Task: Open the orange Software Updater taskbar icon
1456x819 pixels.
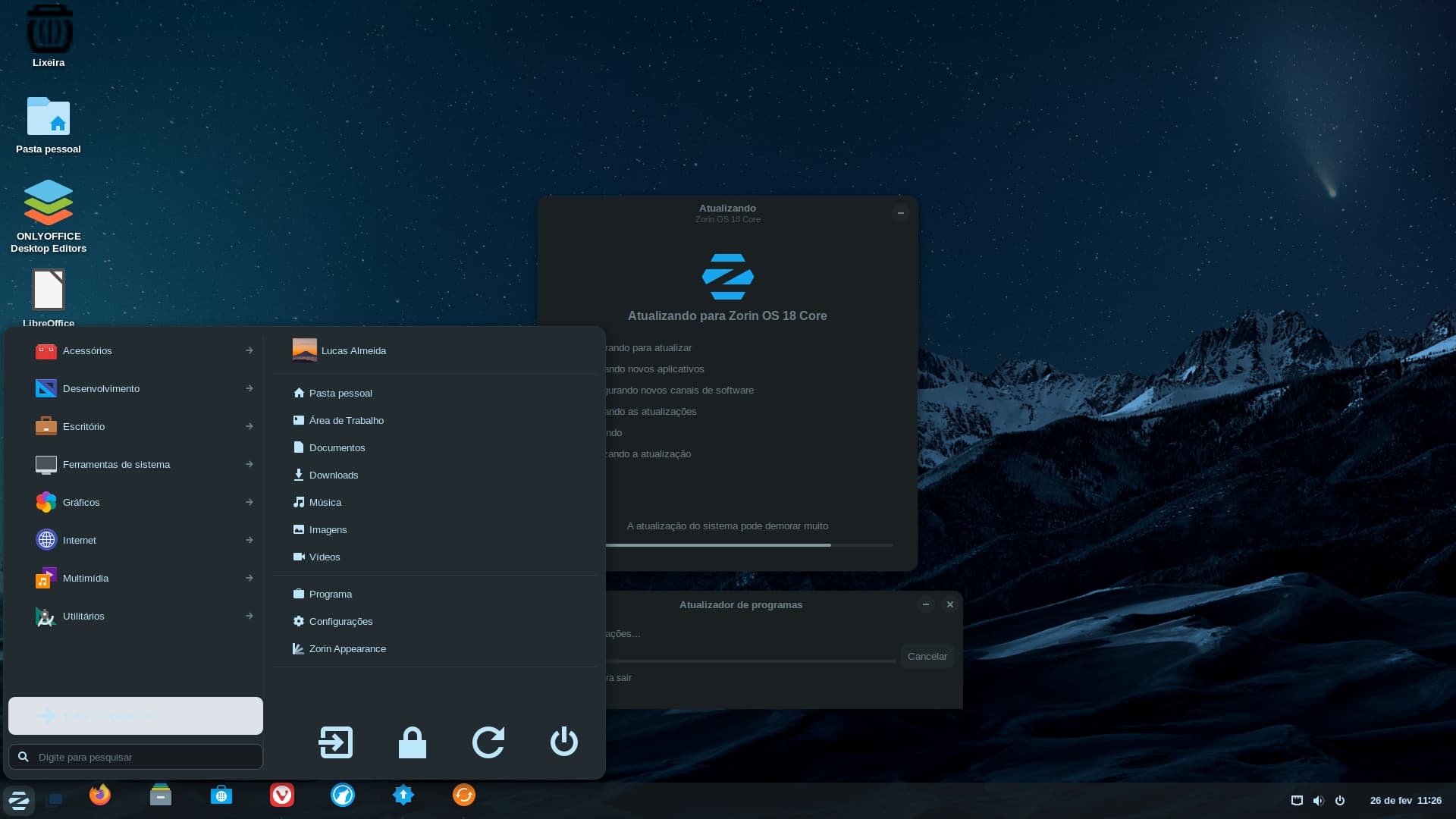Action: (464, 795)
